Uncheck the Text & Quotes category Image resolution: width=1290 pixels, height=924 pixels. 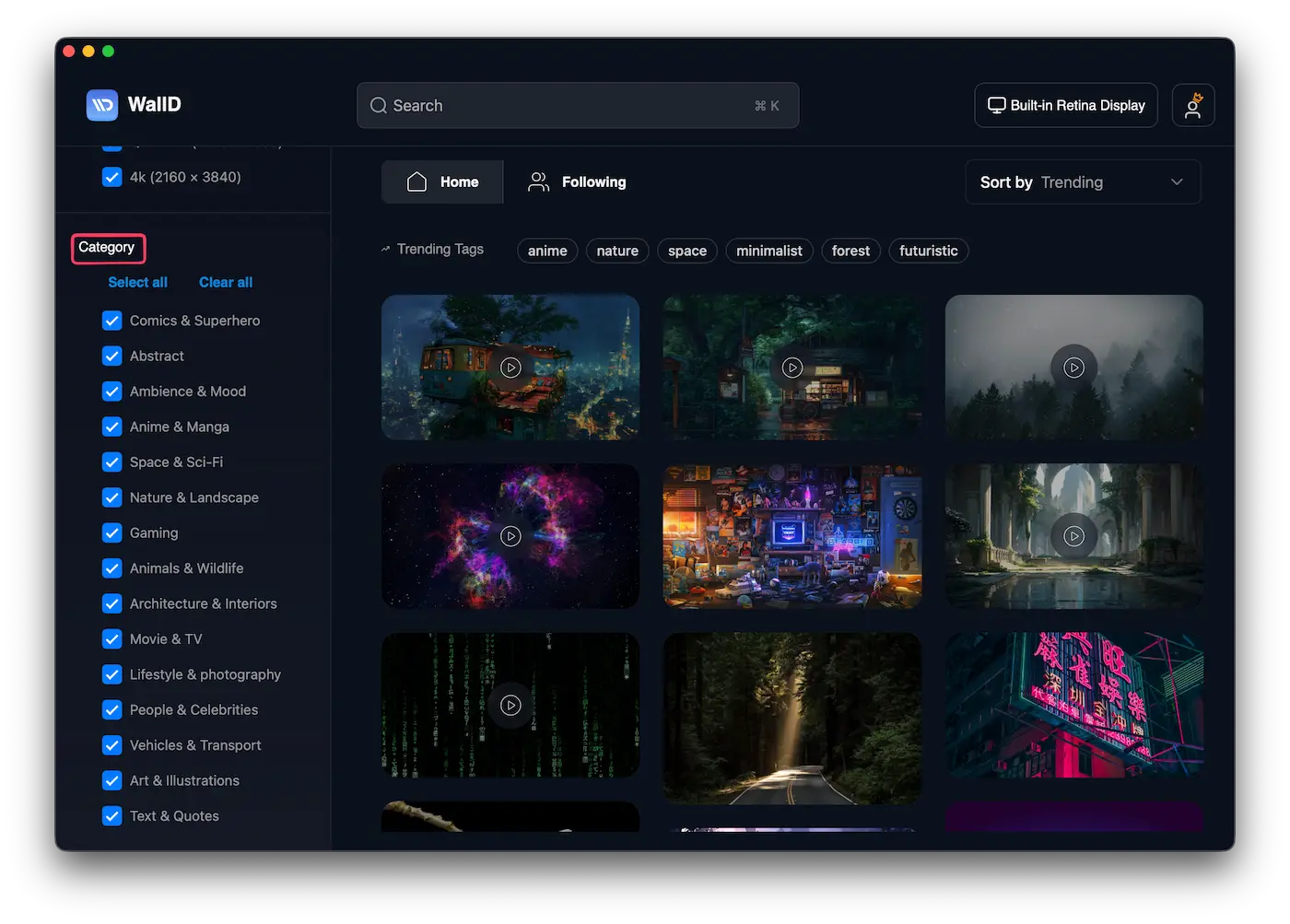point(112,816)
